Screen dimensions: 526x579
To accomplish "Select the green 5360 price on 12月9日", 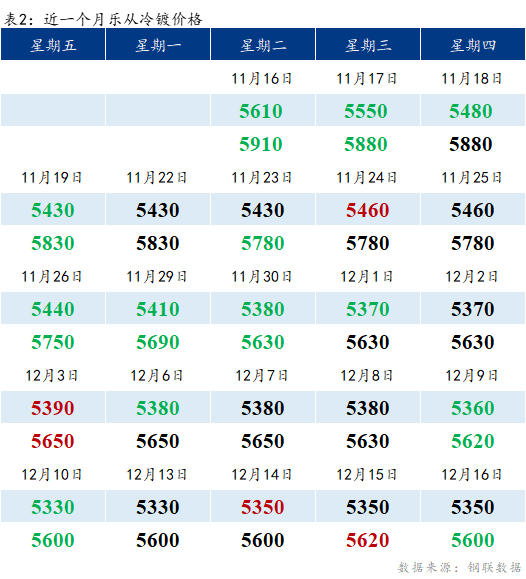I will point(472,408).
